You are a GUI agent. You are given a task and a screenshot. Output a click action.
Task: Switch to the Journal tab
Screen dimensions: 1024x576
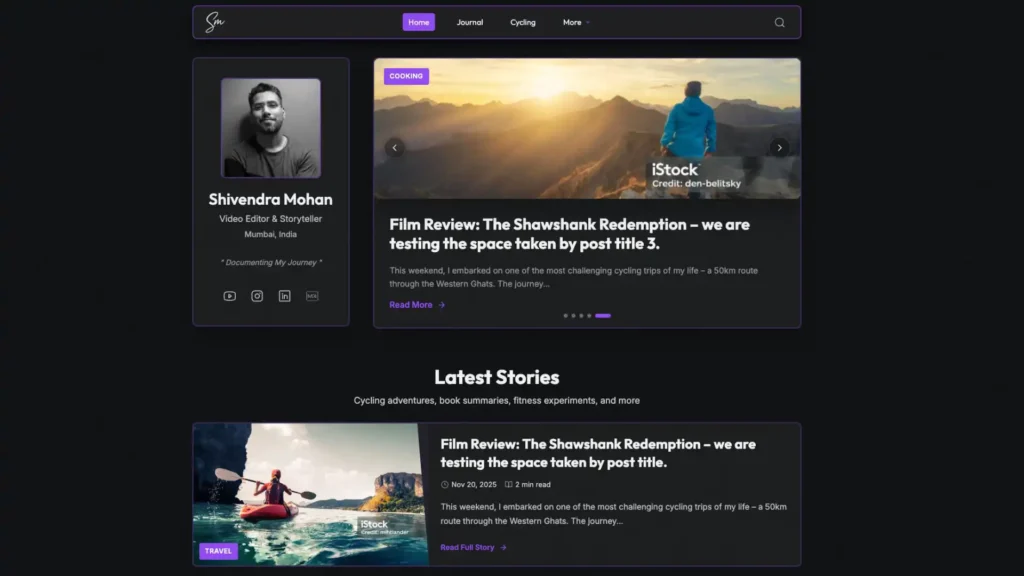pyautogui.click(x=470, y=21)
